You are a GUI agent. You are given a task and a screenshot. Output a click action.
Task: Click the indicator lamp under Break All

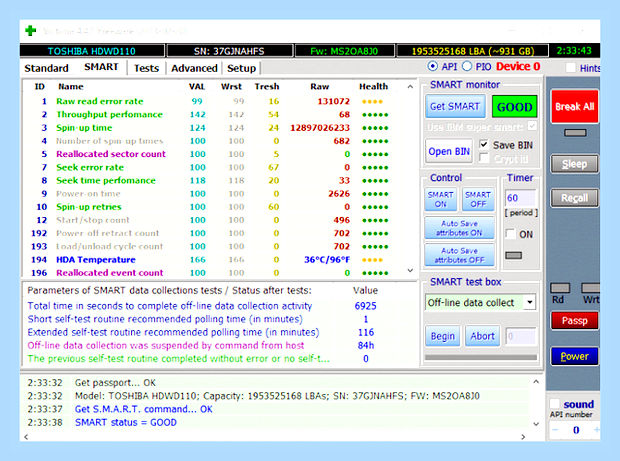(x=575, y=133)
